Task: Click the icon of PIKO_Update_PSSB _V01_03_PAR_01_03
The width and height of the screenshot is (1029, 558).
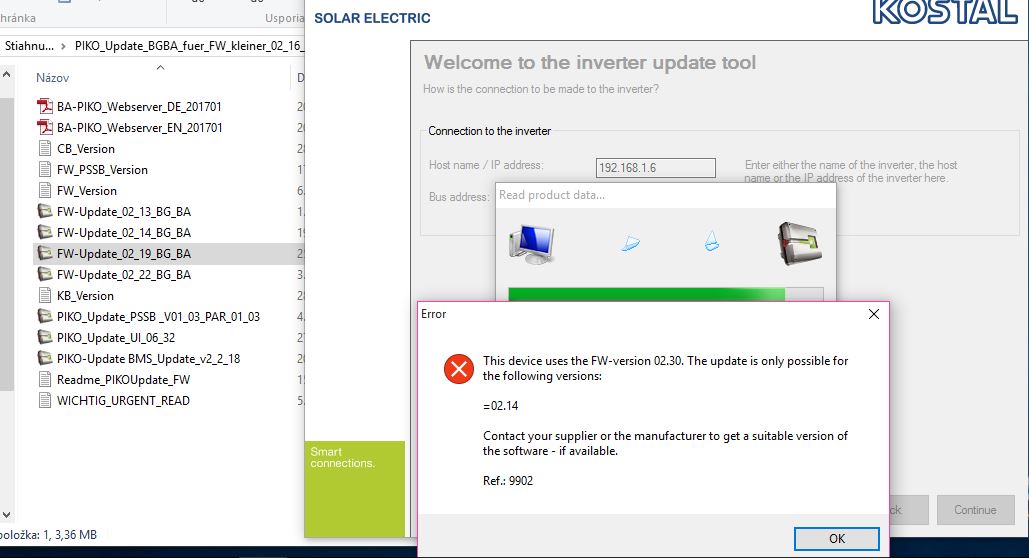Action: [x=45, y=316]
